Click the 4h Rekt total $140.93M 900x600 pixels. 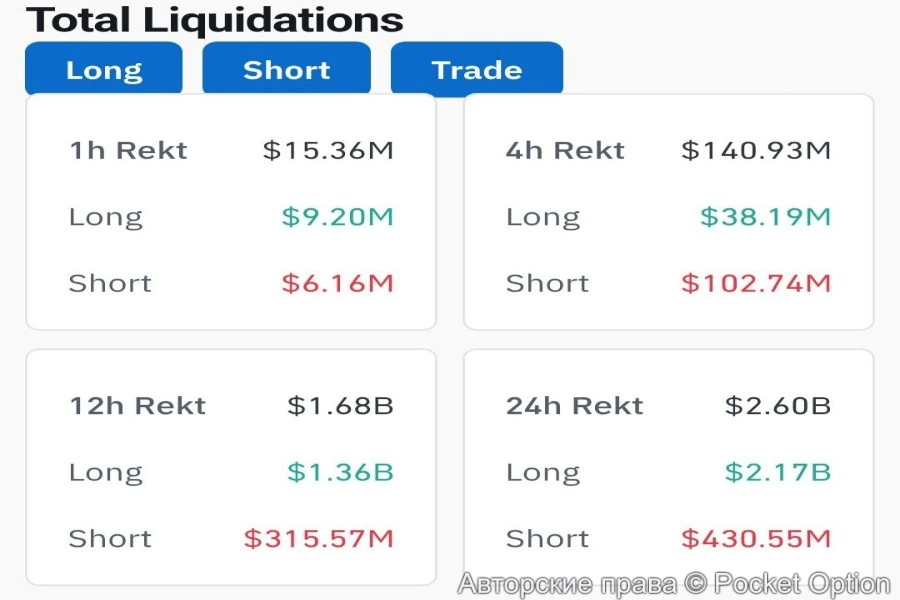(756, 151)
